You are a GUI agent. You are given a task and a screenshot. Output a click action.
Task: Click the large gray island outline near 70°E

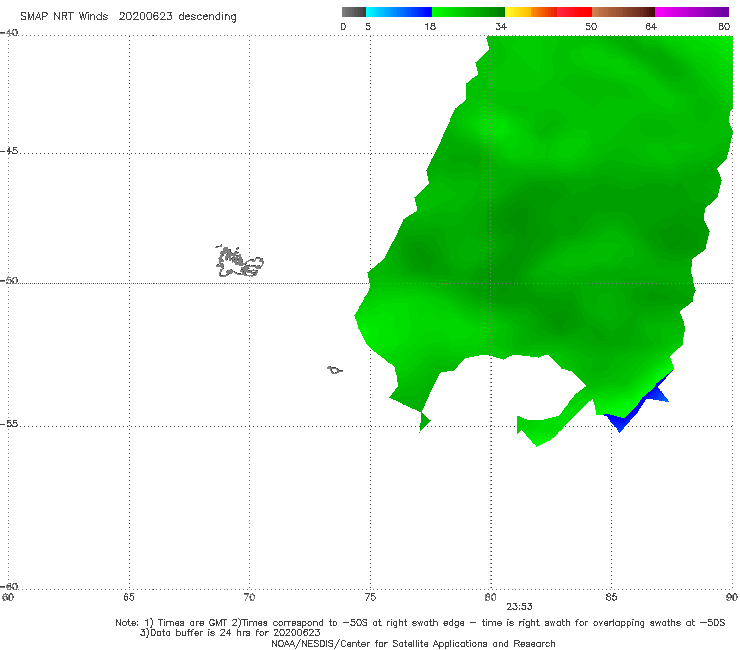click(239, 262)
